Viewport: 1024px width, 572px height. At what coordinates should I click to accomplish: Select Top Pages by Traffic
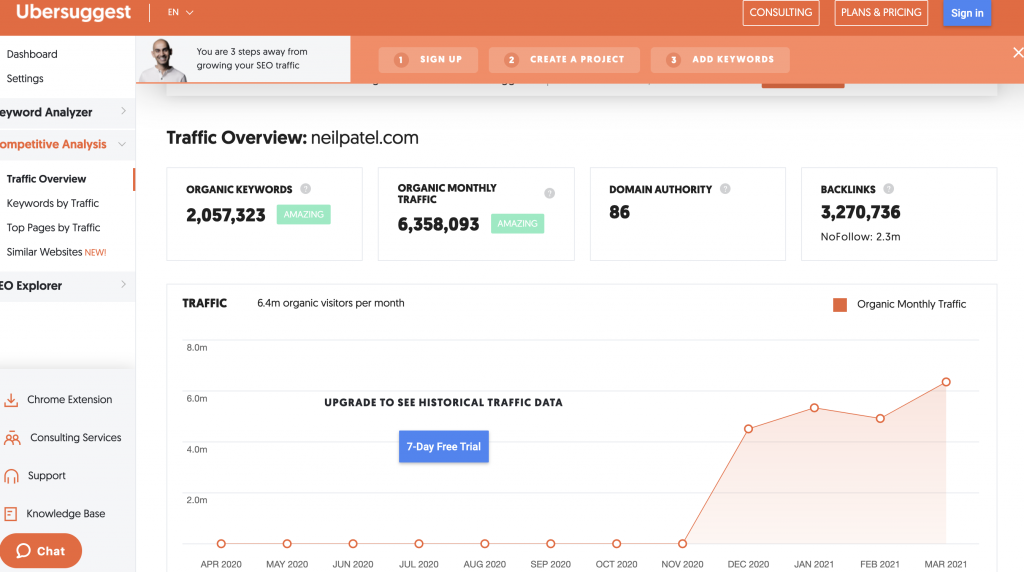pyautogui.click(x=54, y=227)
